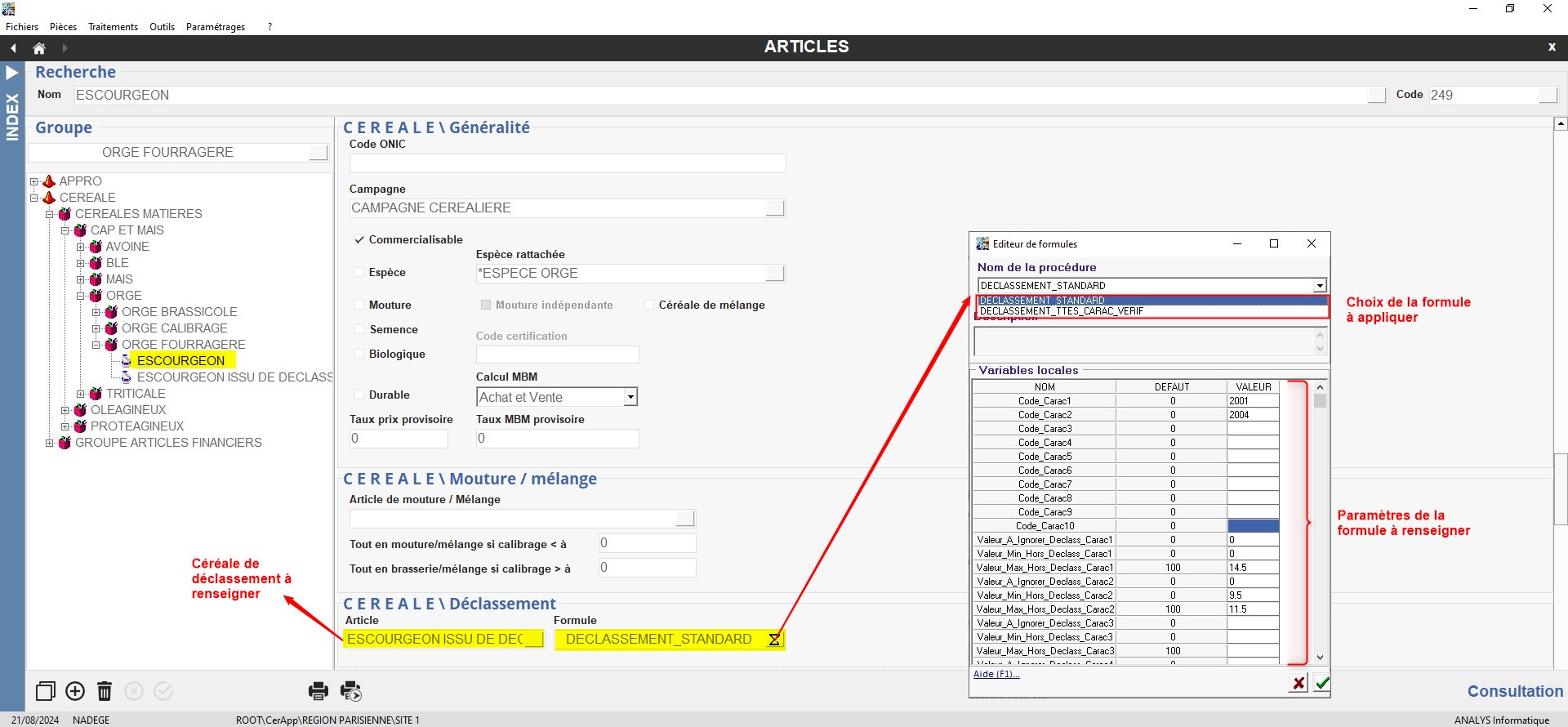The image size is (1568, 727).
Task: Enable the Biologique checkbox
Action: click(359, 354)
